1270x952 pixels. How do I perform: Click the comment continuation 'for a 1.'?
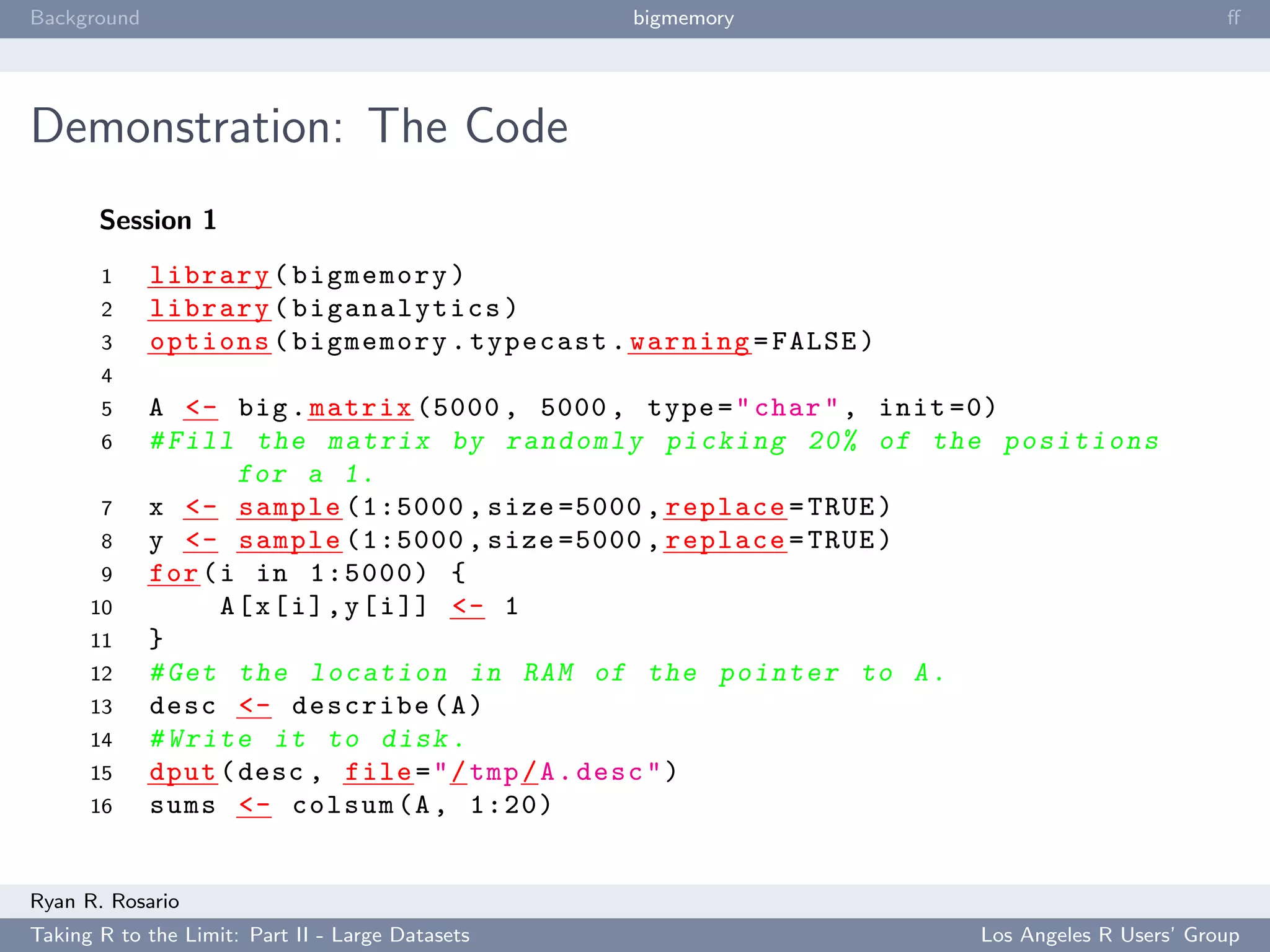click(305, 475)
